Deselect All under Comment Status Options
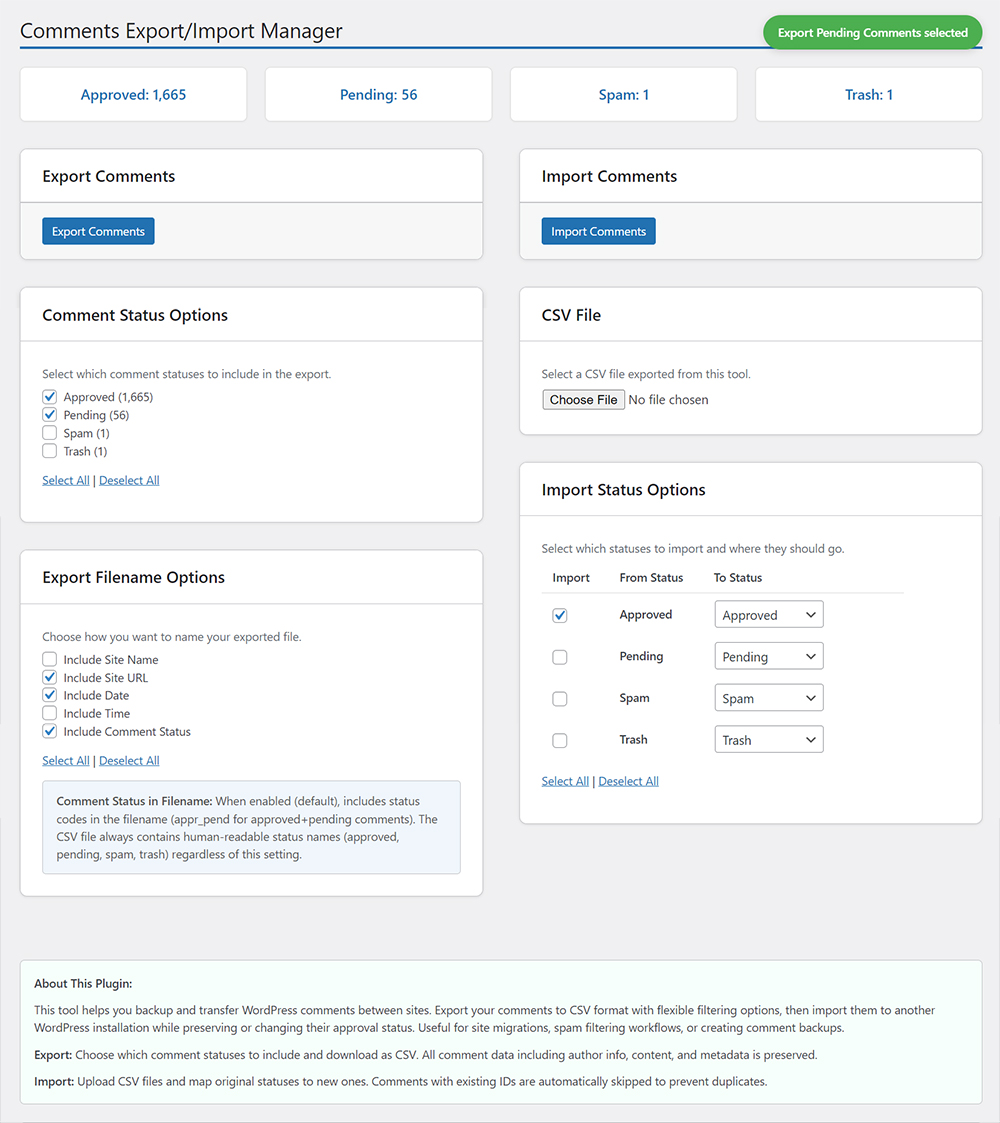This screenshot has height=1123, width=1000. click(x=129, y=480)
